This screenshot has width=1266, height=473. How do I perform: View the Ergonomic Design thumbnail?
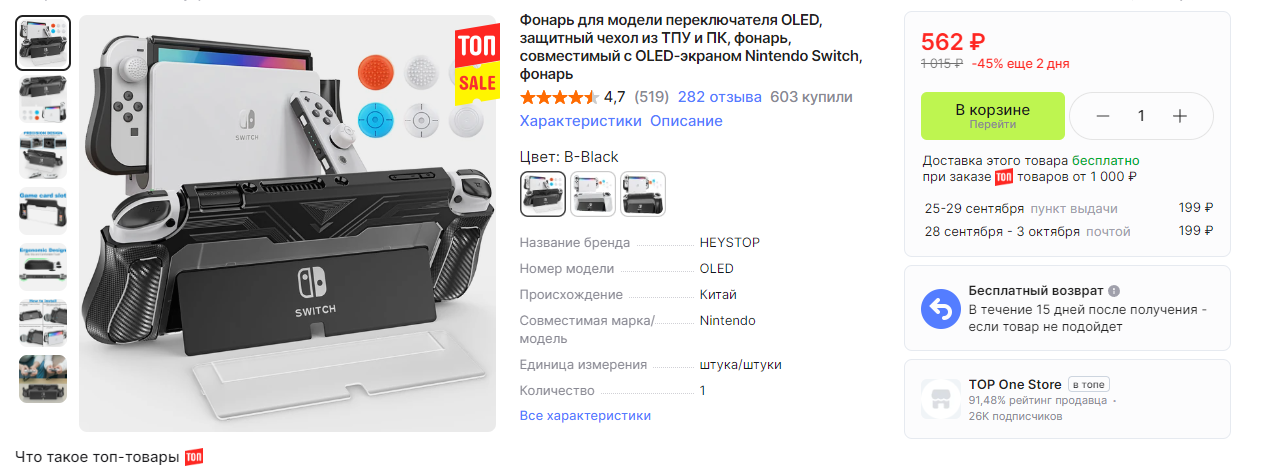pos(43,267)
